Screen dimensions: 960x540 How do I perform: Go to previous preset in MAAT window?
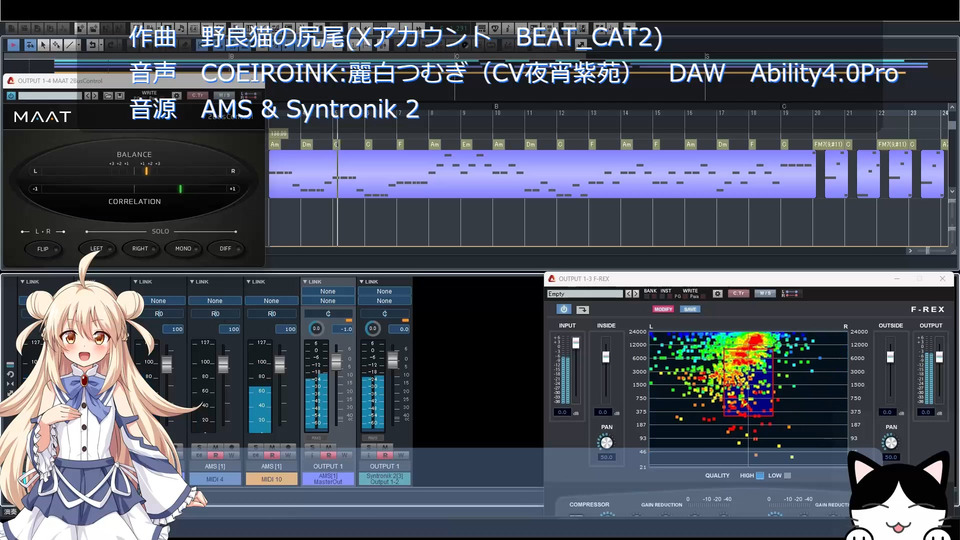point(87,96)
